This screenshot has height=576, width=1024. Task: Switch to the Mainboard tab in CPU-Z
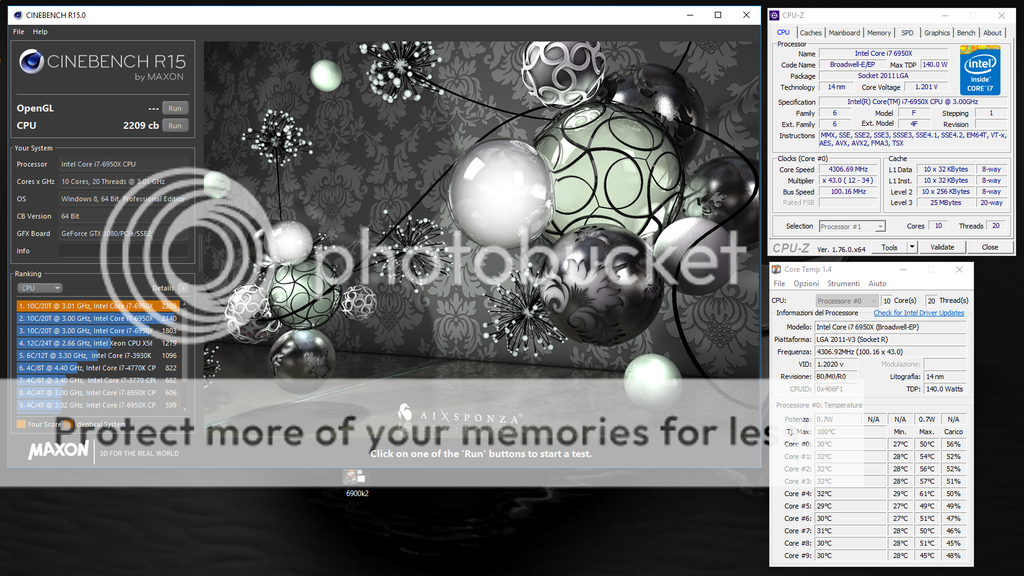tap(844, 33)
